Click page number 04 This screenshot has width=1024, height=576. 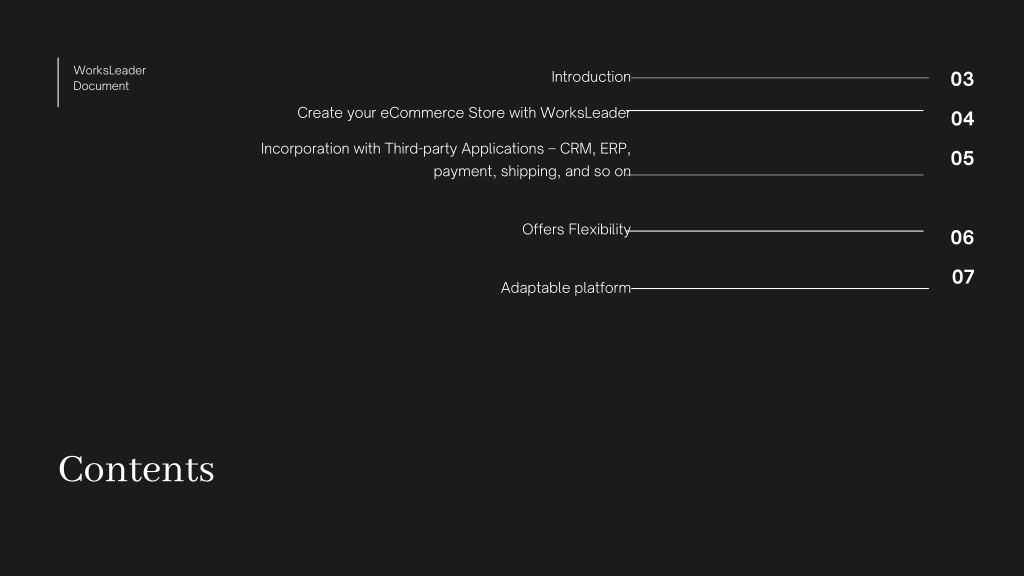click(962, 119)
